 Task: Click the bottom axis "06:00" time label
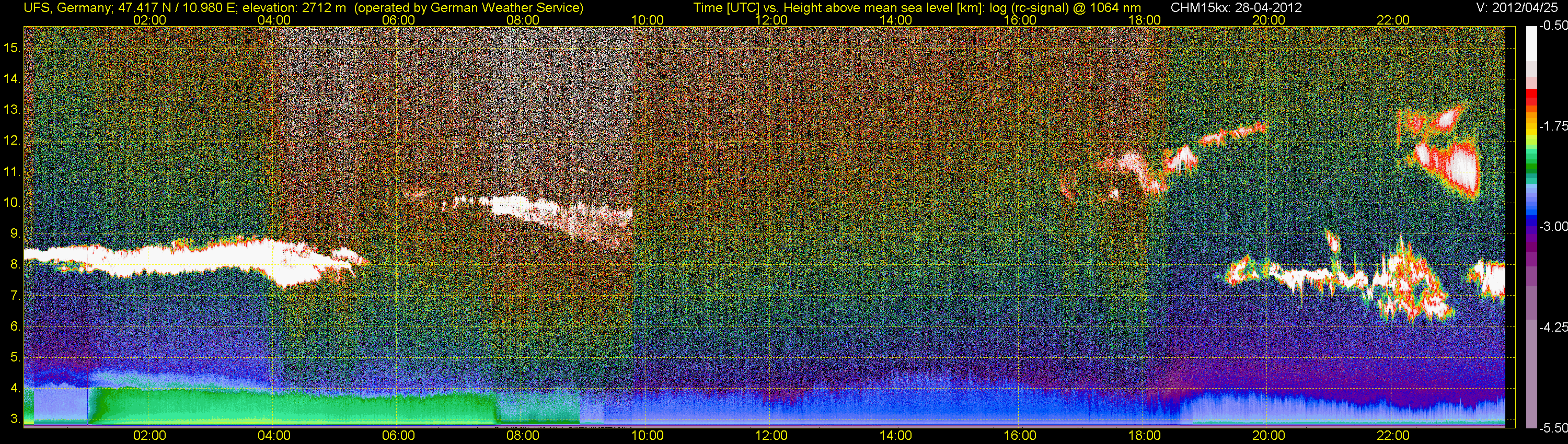click(398, 436)
